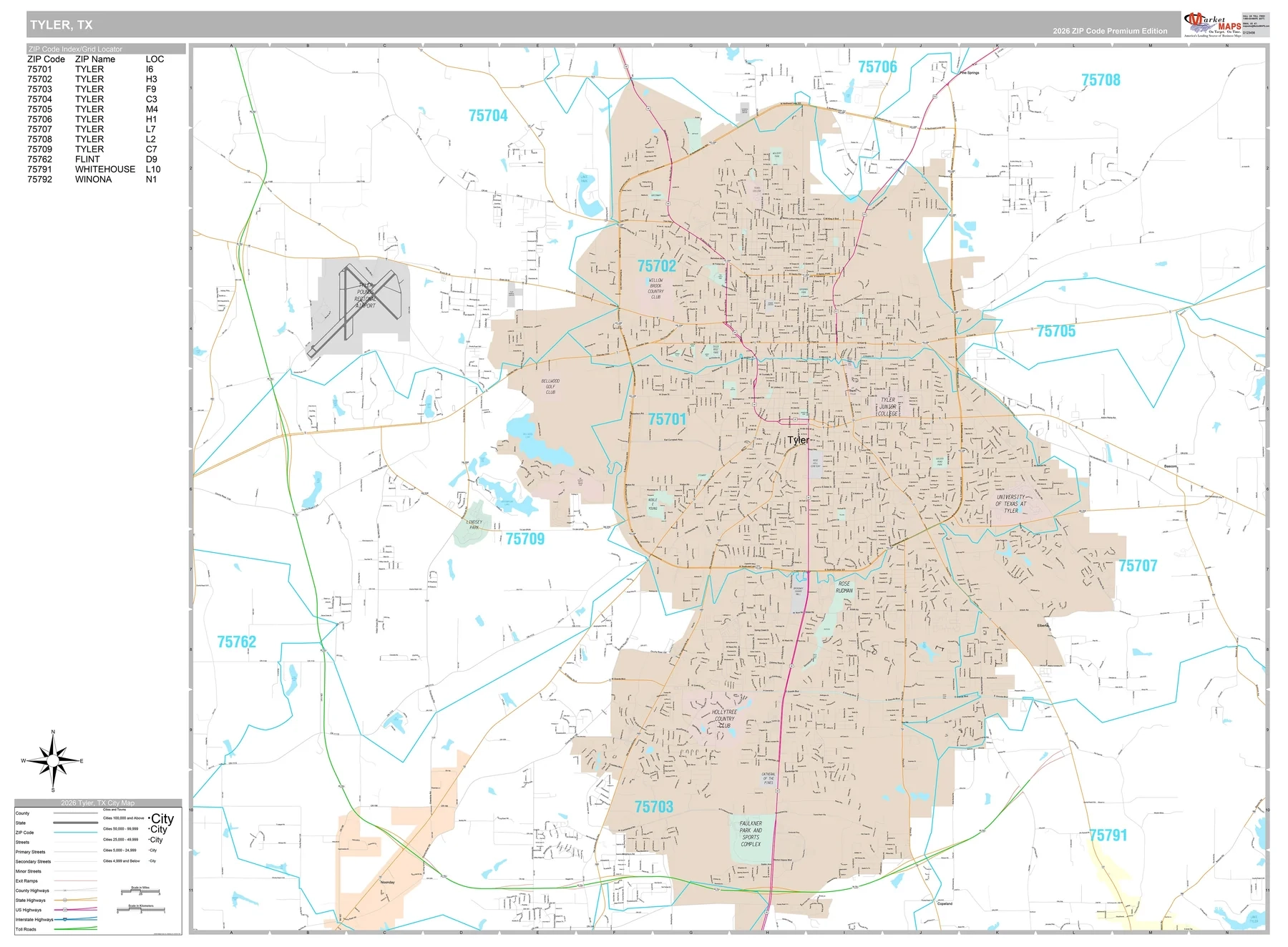Click 'Toll Roads' legend entry
Viewport: 1288px width, 947px height.
[x=26, y=930]
